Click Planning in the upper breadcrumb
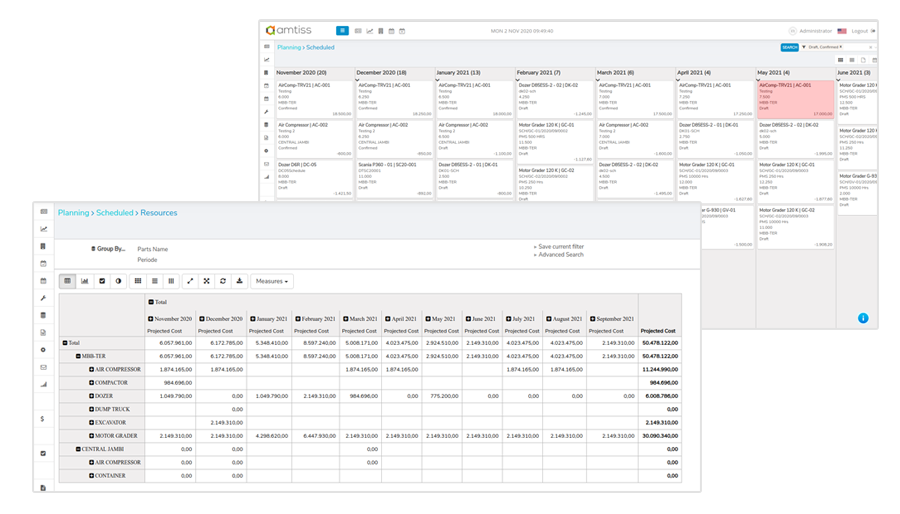 [288, 47]
